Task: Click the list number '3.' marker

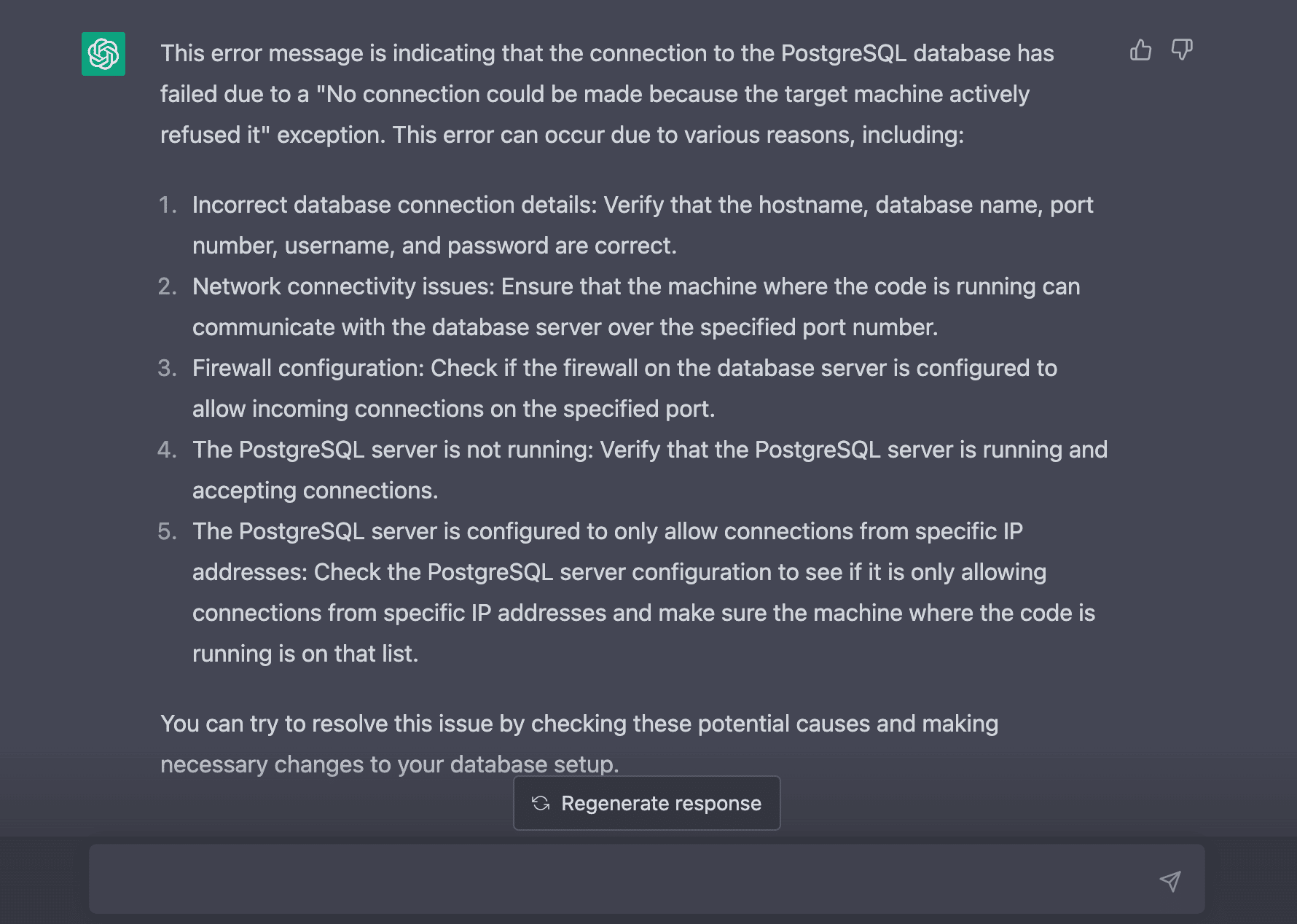Action: coord(168,368)
